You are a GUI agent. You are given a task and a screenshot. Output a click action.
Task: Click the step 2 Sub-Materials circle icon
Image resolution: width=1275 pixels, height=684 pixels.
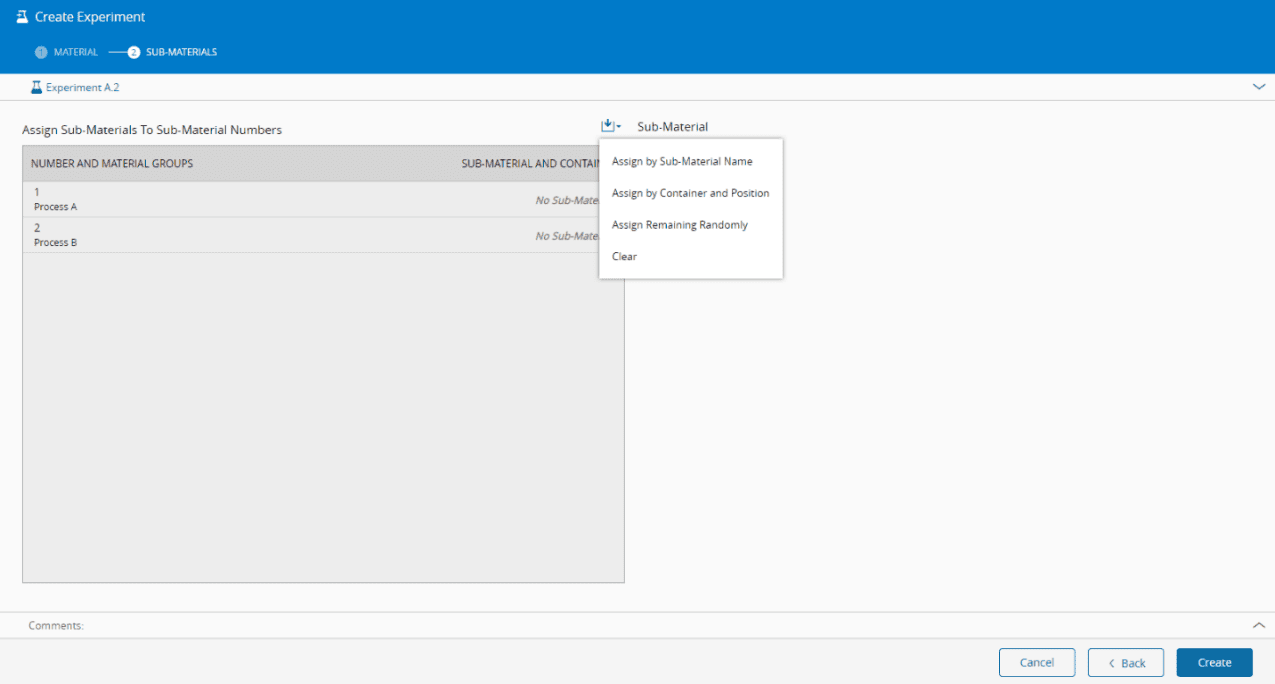(134, 52)
